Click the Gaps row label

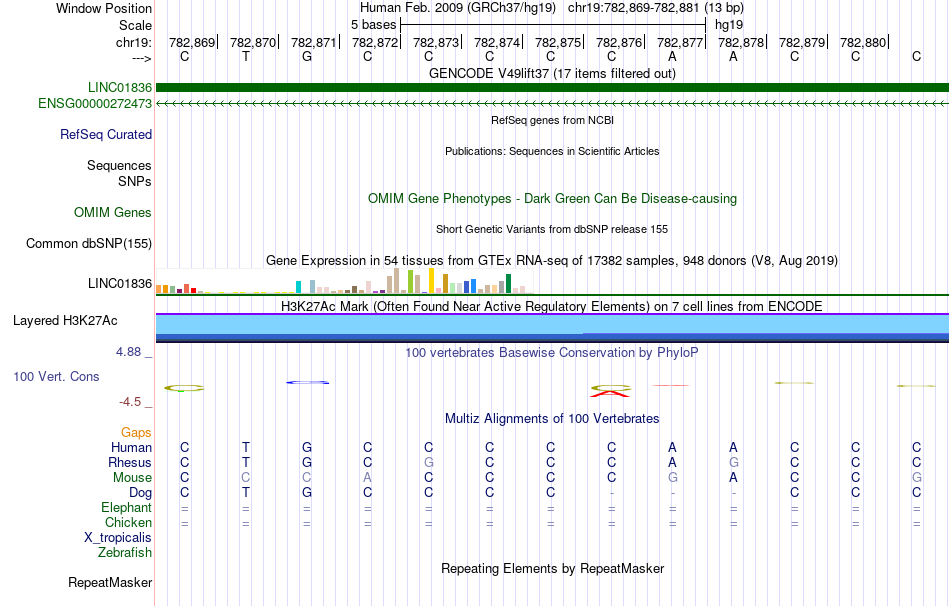click(x=136, y=433)
